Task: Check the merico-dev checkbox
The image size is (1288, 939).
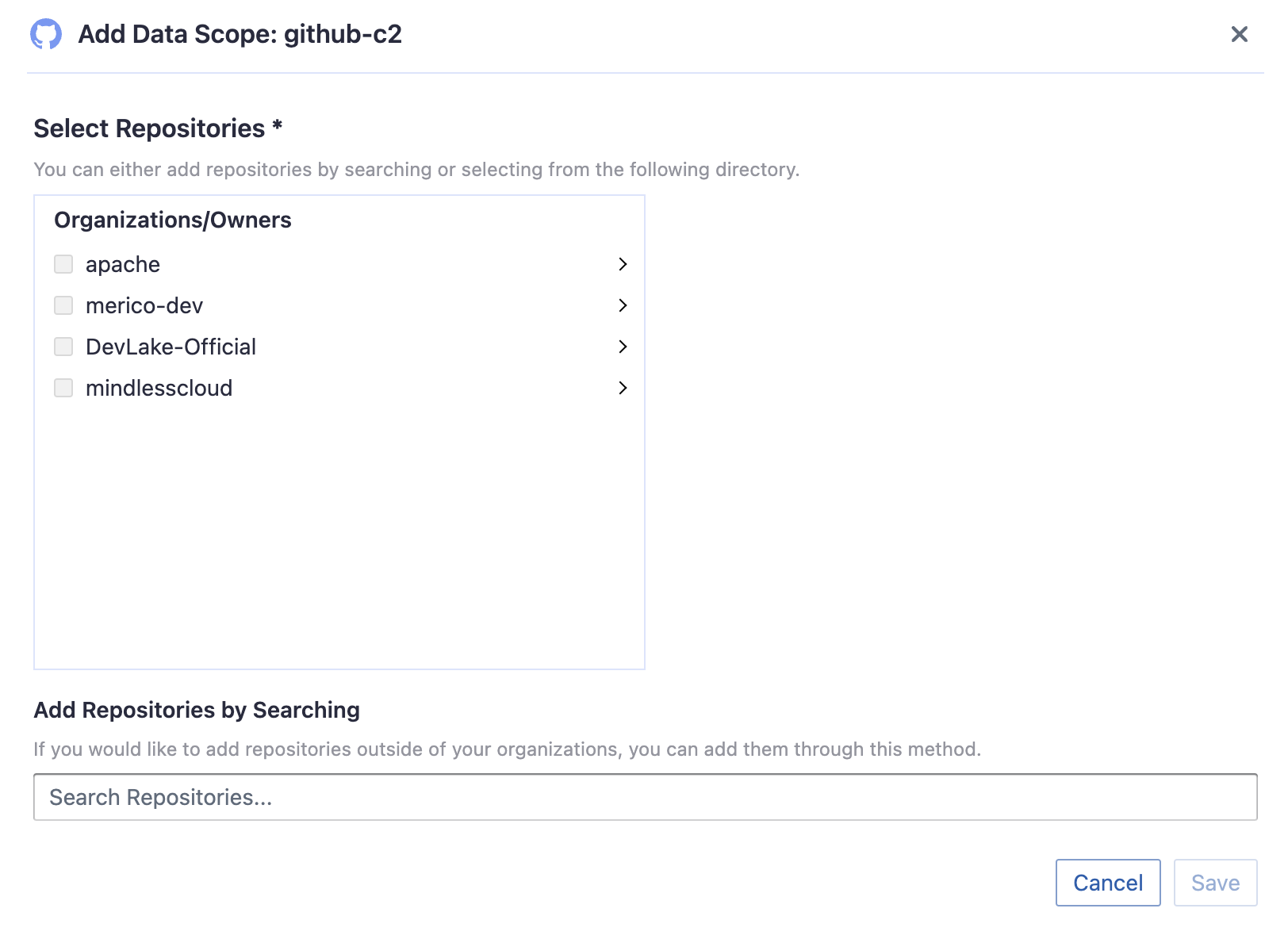Action: (x=63, y=305)
